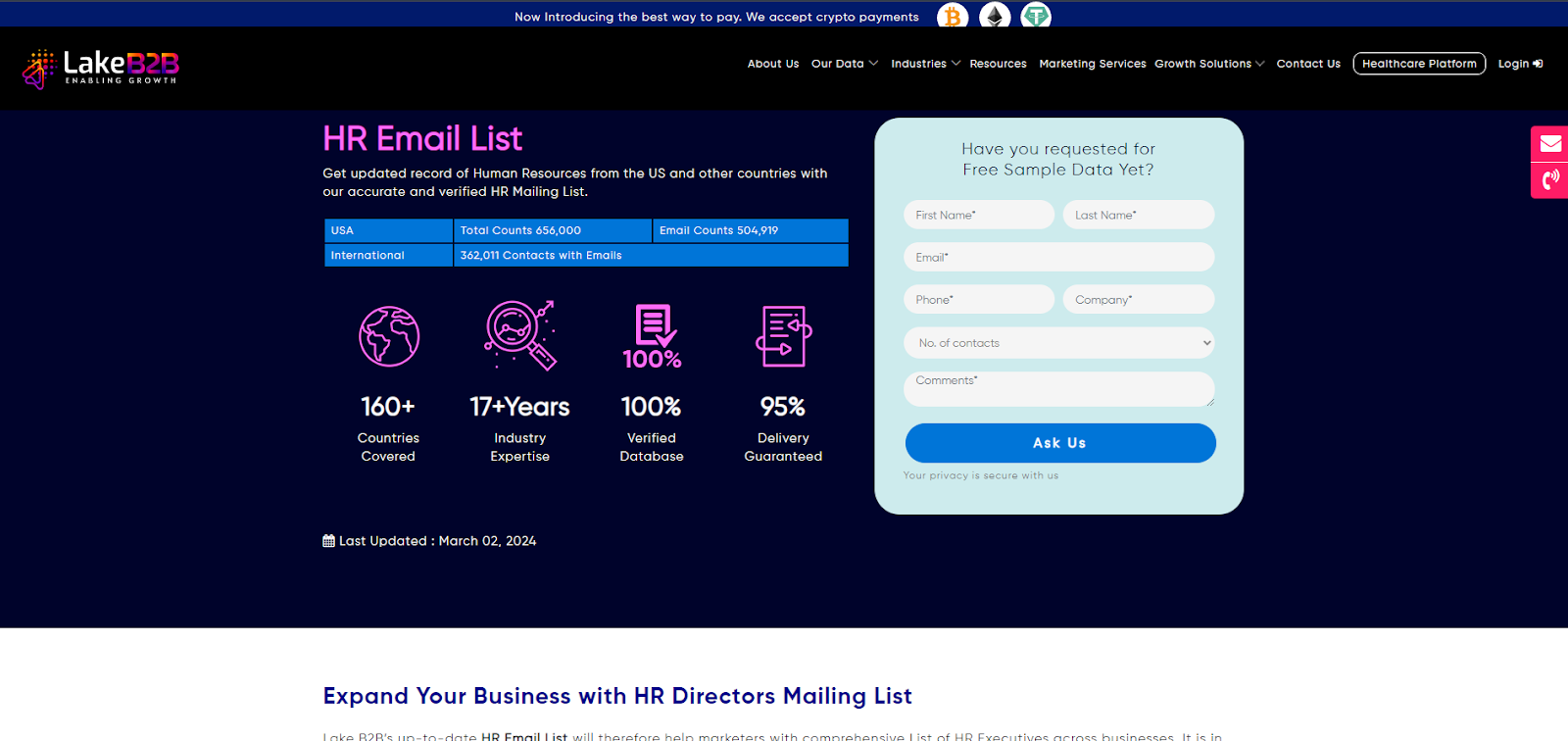The height and width of the screenshot is (741, 1568).
Task: Click the 160+ Countries Covered stat
Action: pyautogui.click(x=388, y=427)
